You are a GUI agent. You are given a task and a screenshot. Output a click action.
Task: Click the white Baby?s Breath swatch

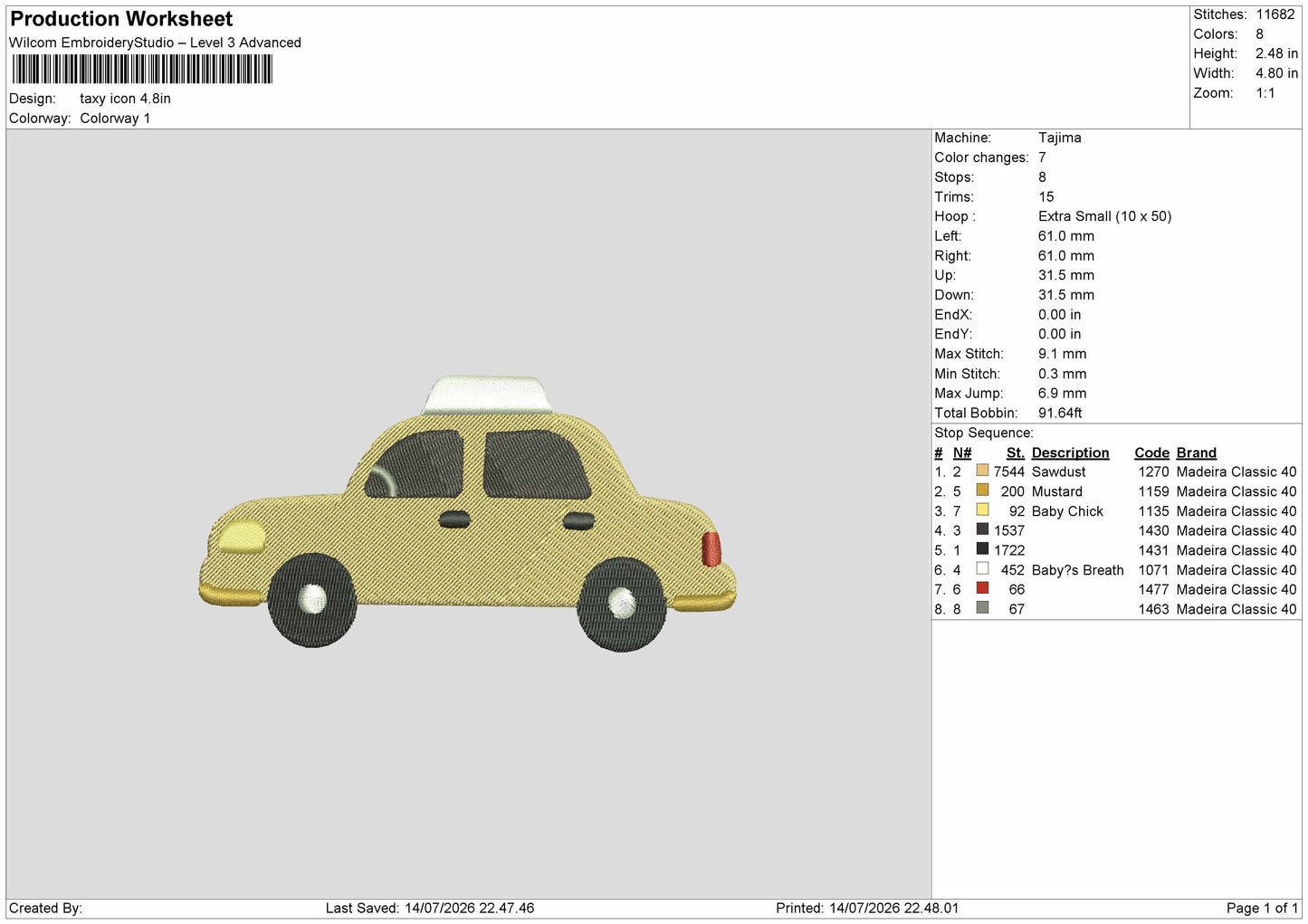(982, 569)
